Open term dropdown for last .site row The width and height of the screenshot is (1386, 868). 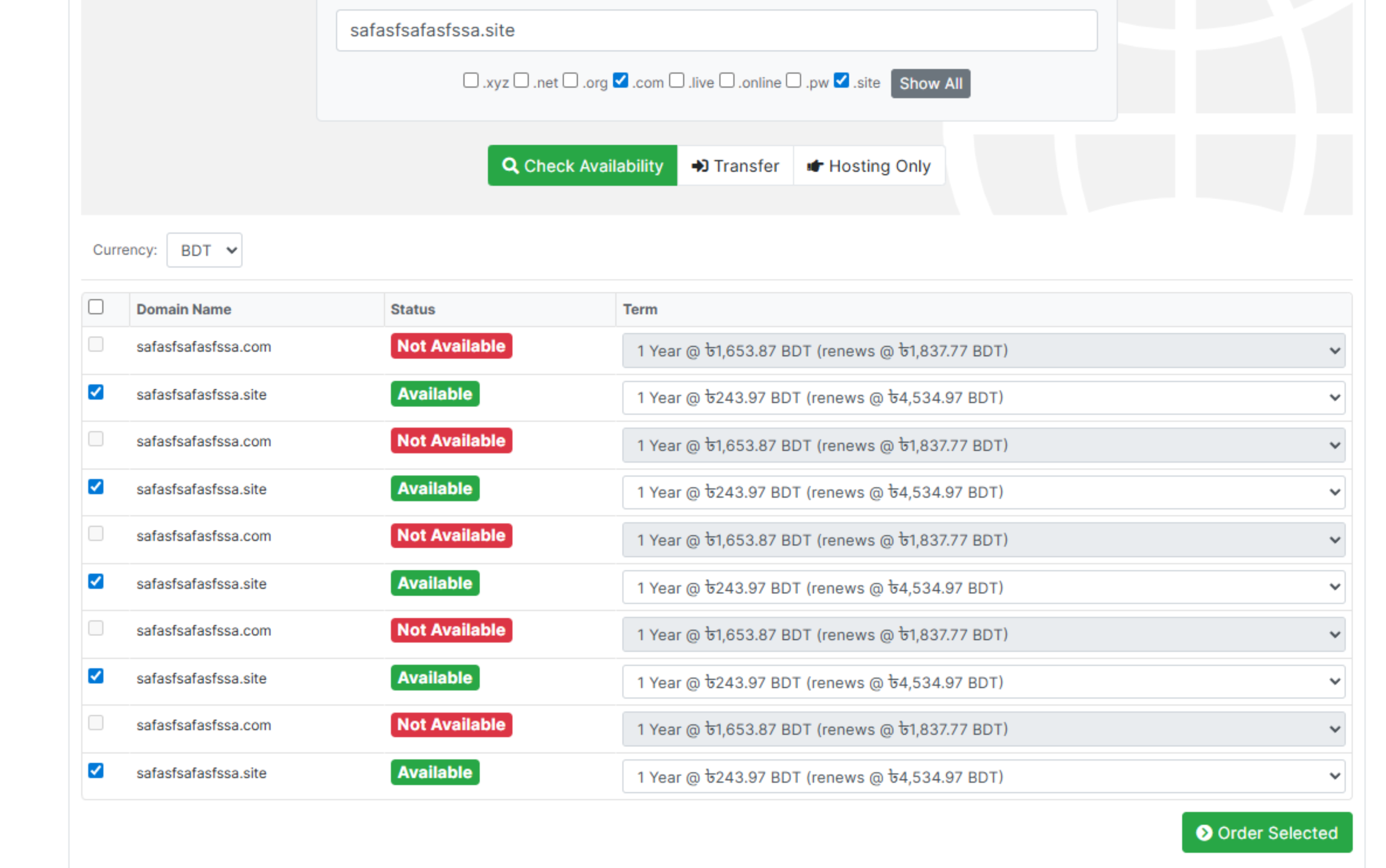[982, 777]
